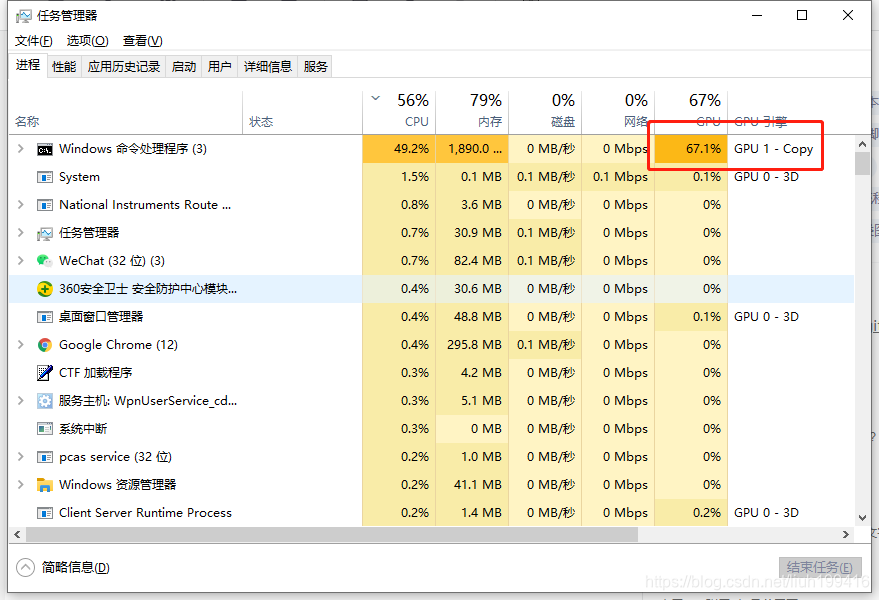Image resolution: width=879 pixels, height=600 pixels.
Task: Expand the Google Chrome (12) group
Action: click(21, 345)
